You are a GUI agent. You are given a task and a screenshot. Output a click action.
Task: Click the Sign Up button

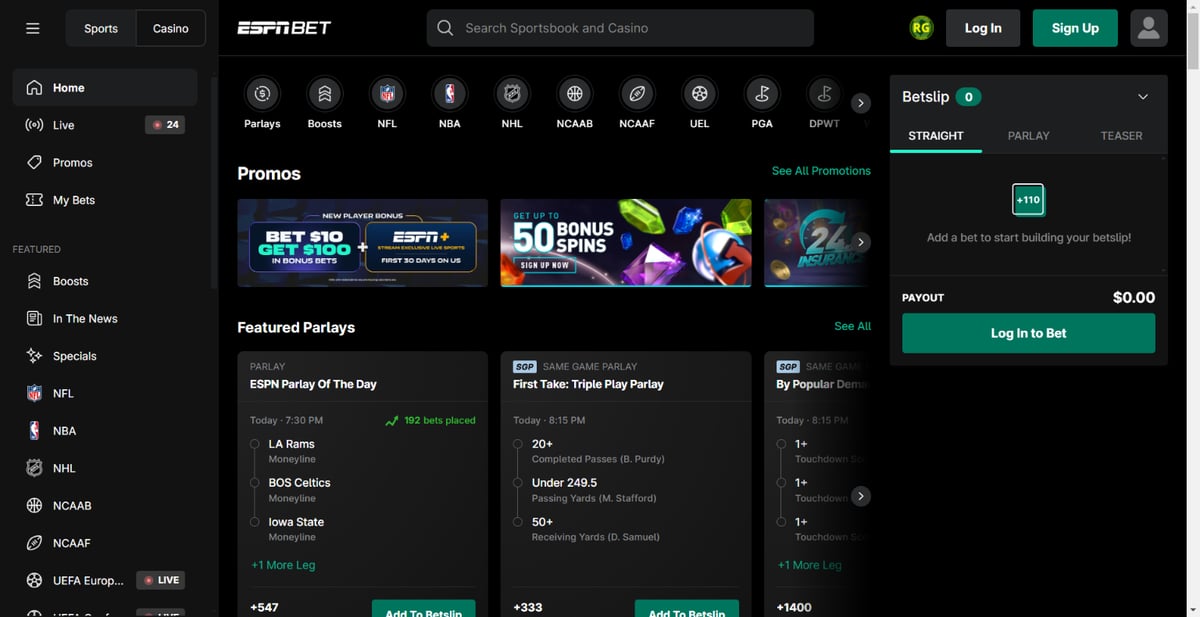click(x=1075, y=28)
